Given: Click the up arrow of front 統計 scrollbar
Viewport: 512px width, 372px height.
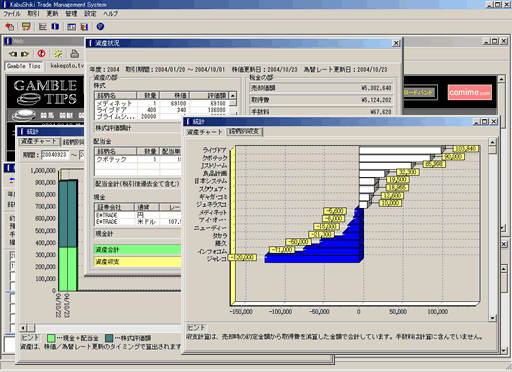Looking at the screenshot, I should tap(493, 142).
